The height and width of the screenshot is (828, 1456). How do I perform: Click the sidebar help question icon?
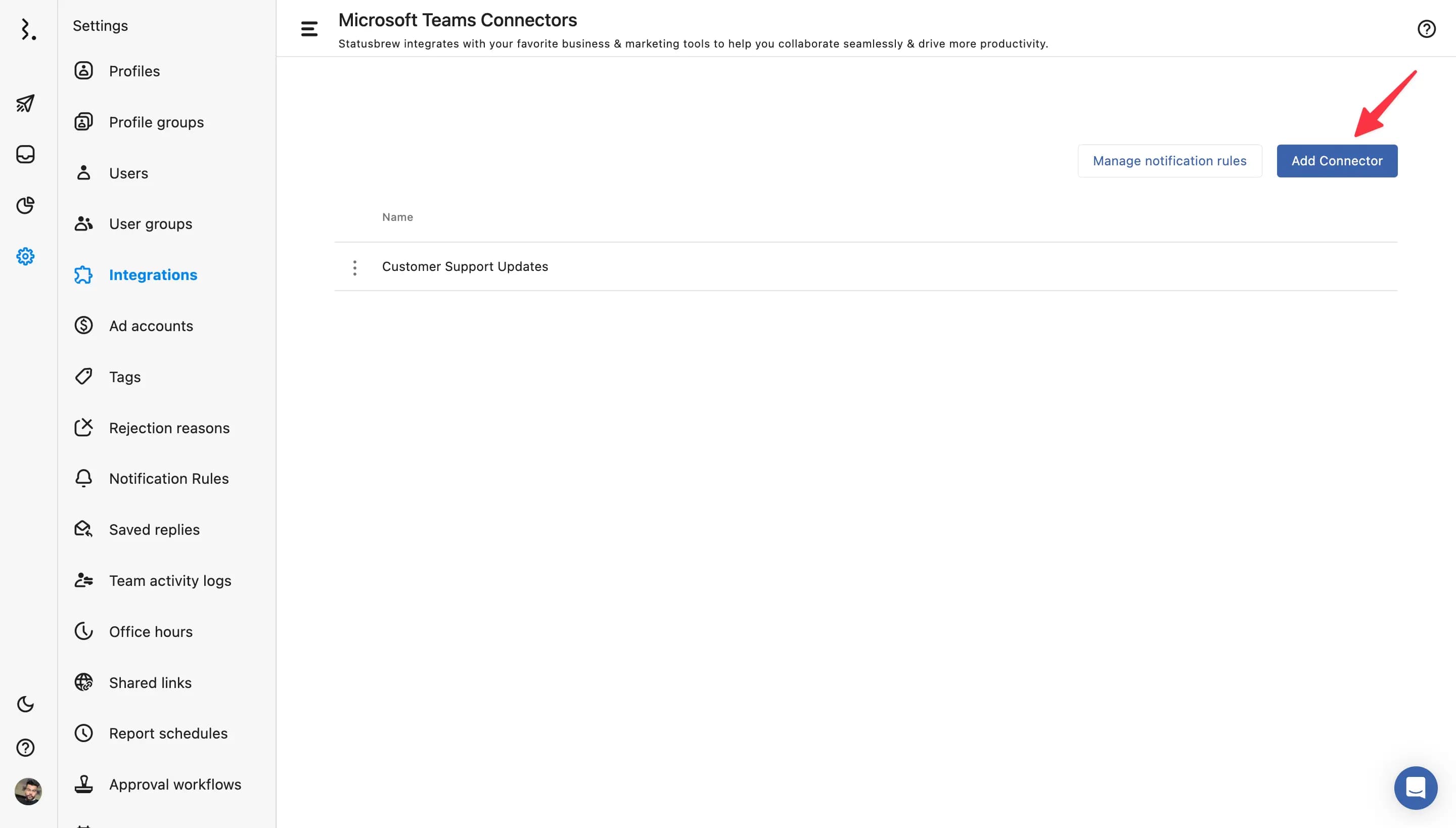point(25,747)
